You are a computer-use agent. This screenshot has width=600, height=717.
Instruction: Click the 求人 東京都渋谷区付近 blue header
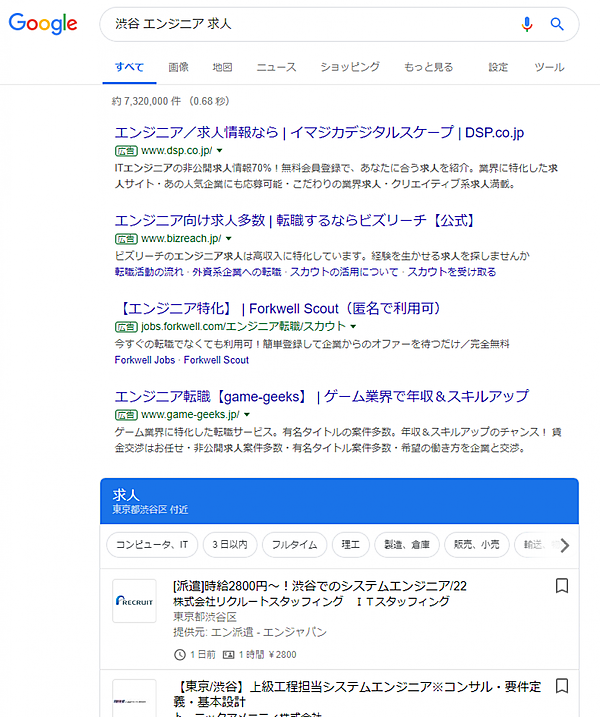339,501
